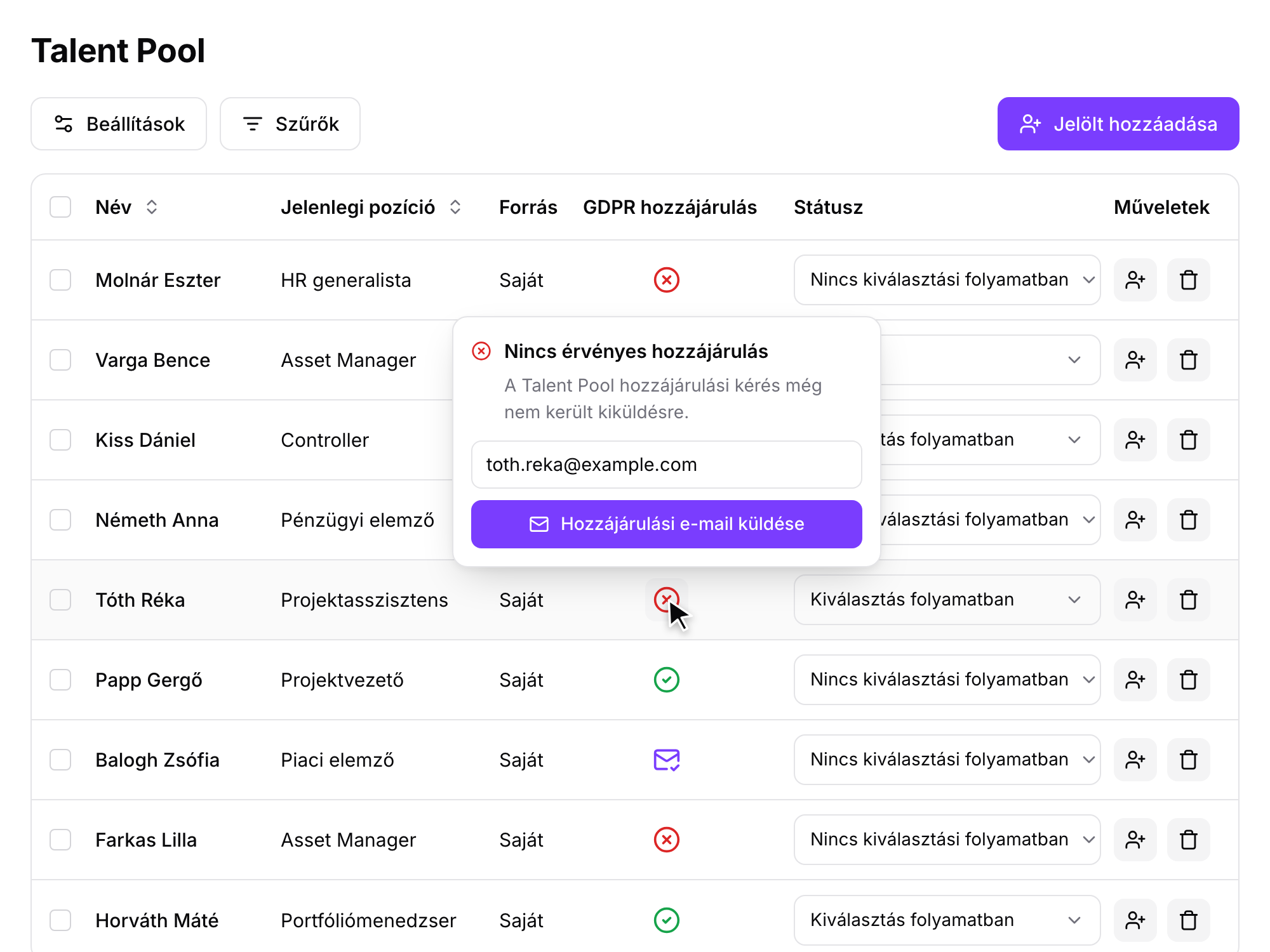Image resolution: width=1270 pixels, height=952 pixels.
Task: Select Tóth Réka's checkbox
Action: click(60, 600)
